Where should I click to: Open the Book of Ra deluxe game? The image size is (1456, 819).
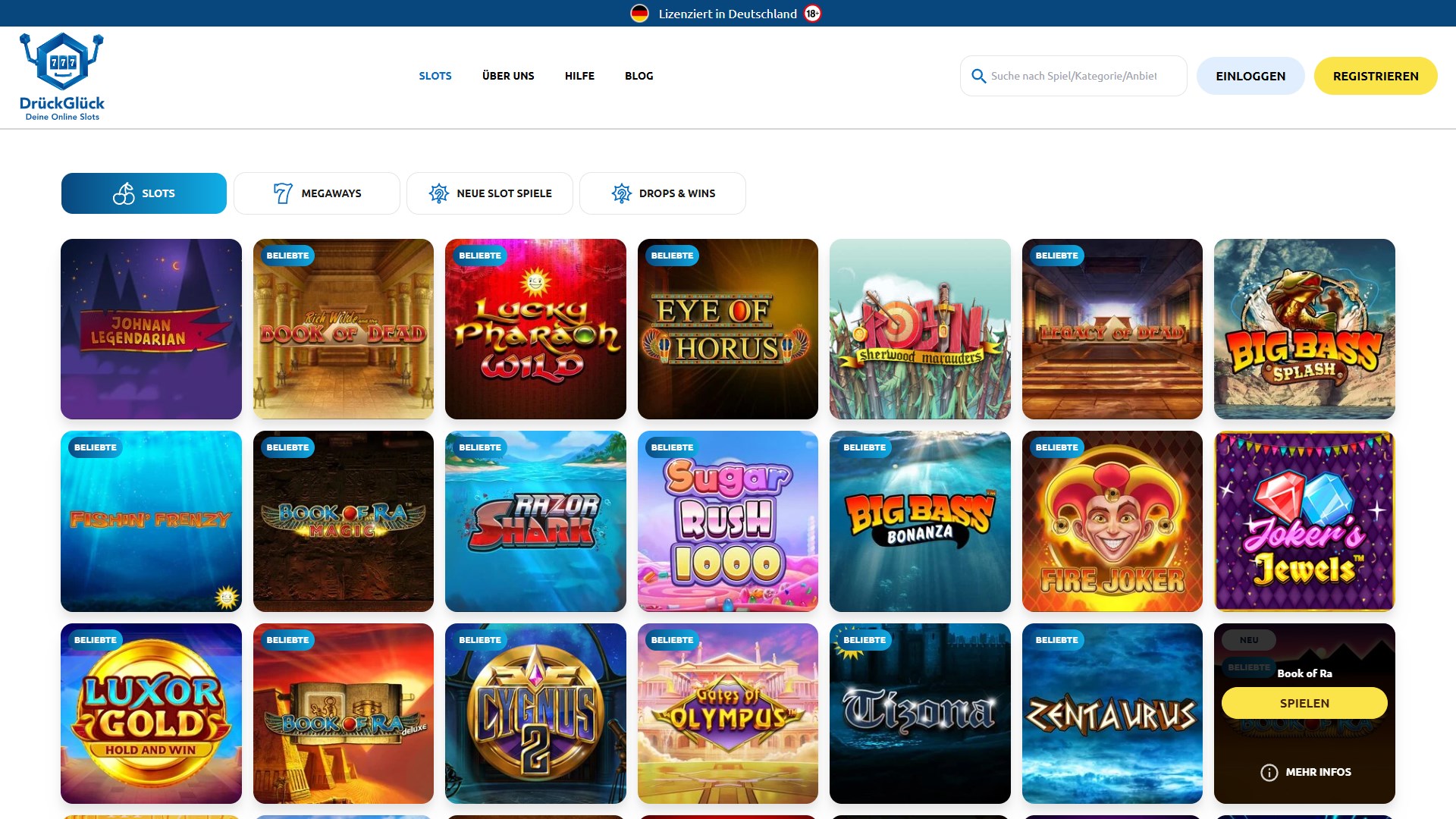[x=344, y=714]
